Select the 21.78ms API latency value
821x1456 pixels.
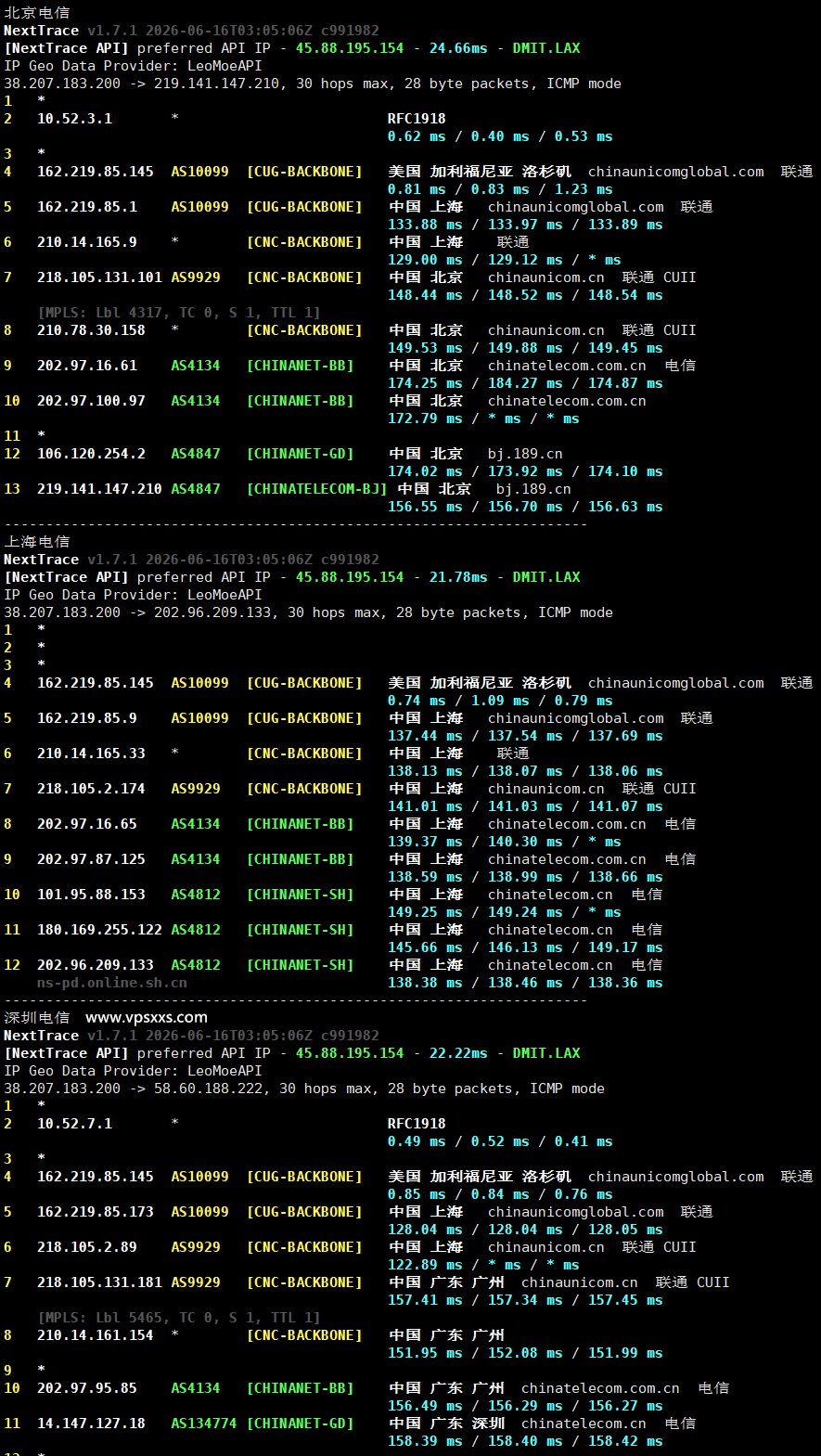pos(458,577)
